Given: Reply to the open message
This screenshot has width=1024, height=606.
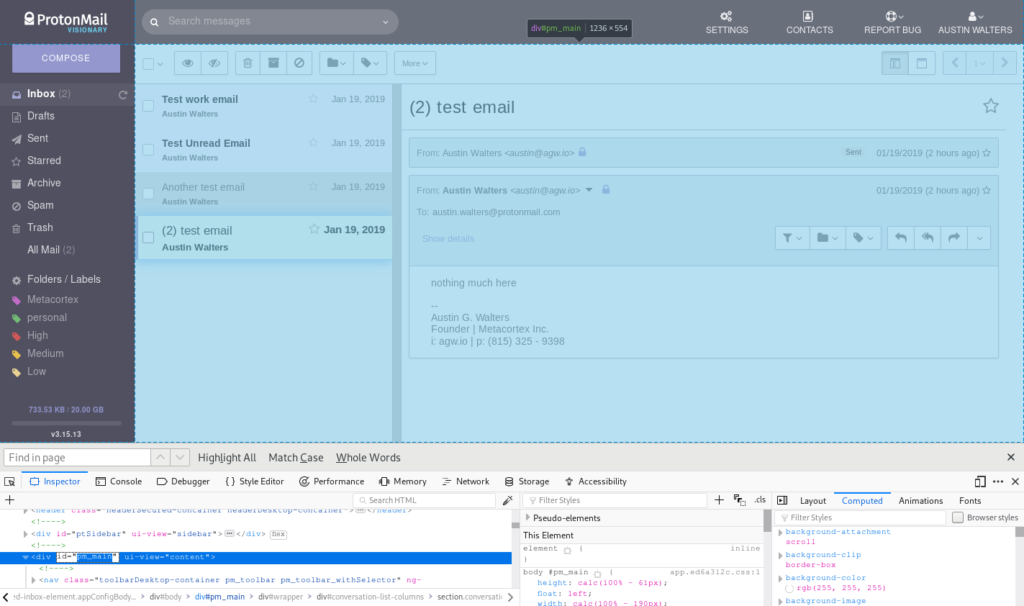Looking at the screenshot, I should coord(899,237).
